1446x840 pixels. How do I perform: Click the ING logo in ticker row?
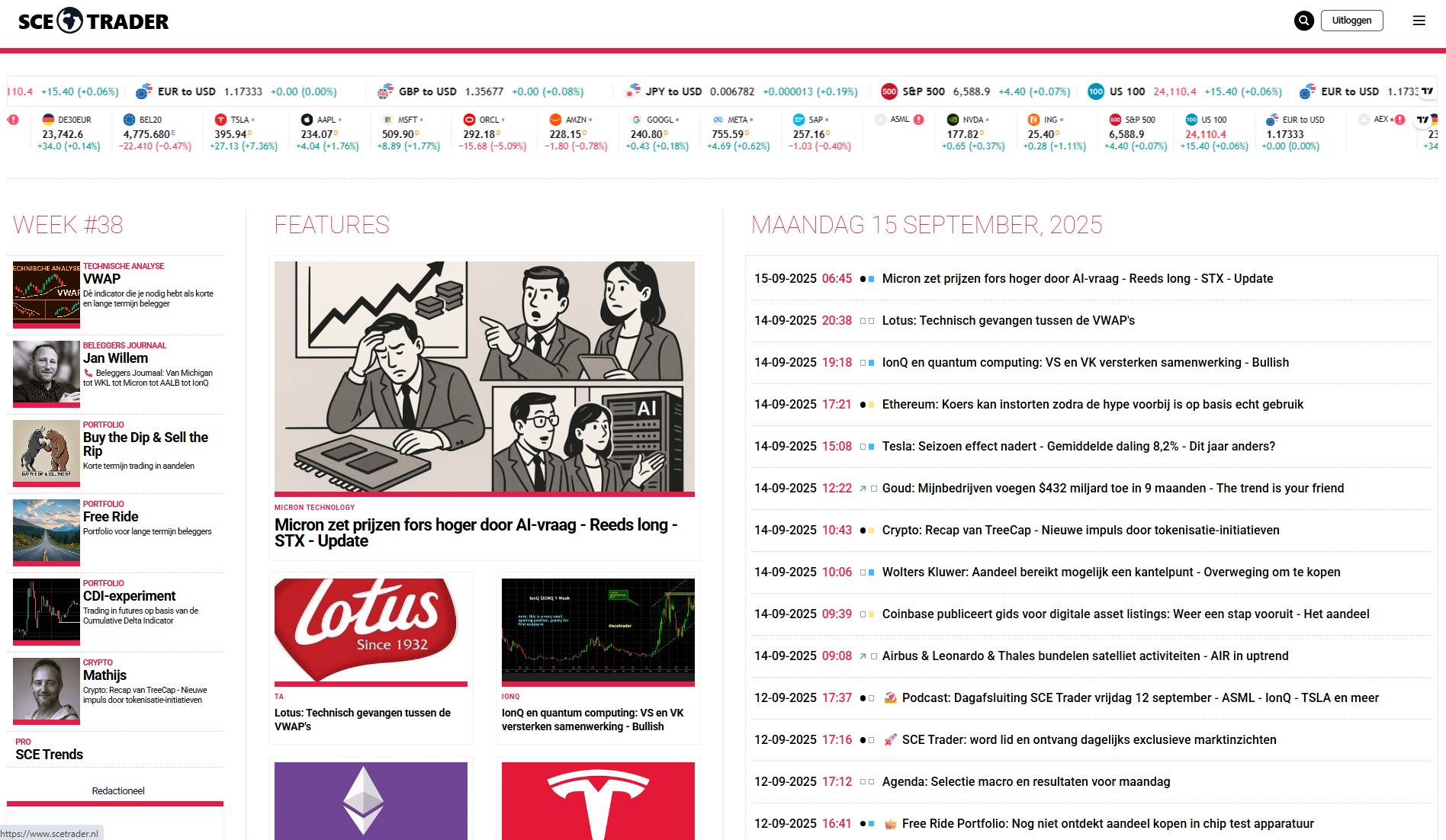click(x=1033, y=120)
